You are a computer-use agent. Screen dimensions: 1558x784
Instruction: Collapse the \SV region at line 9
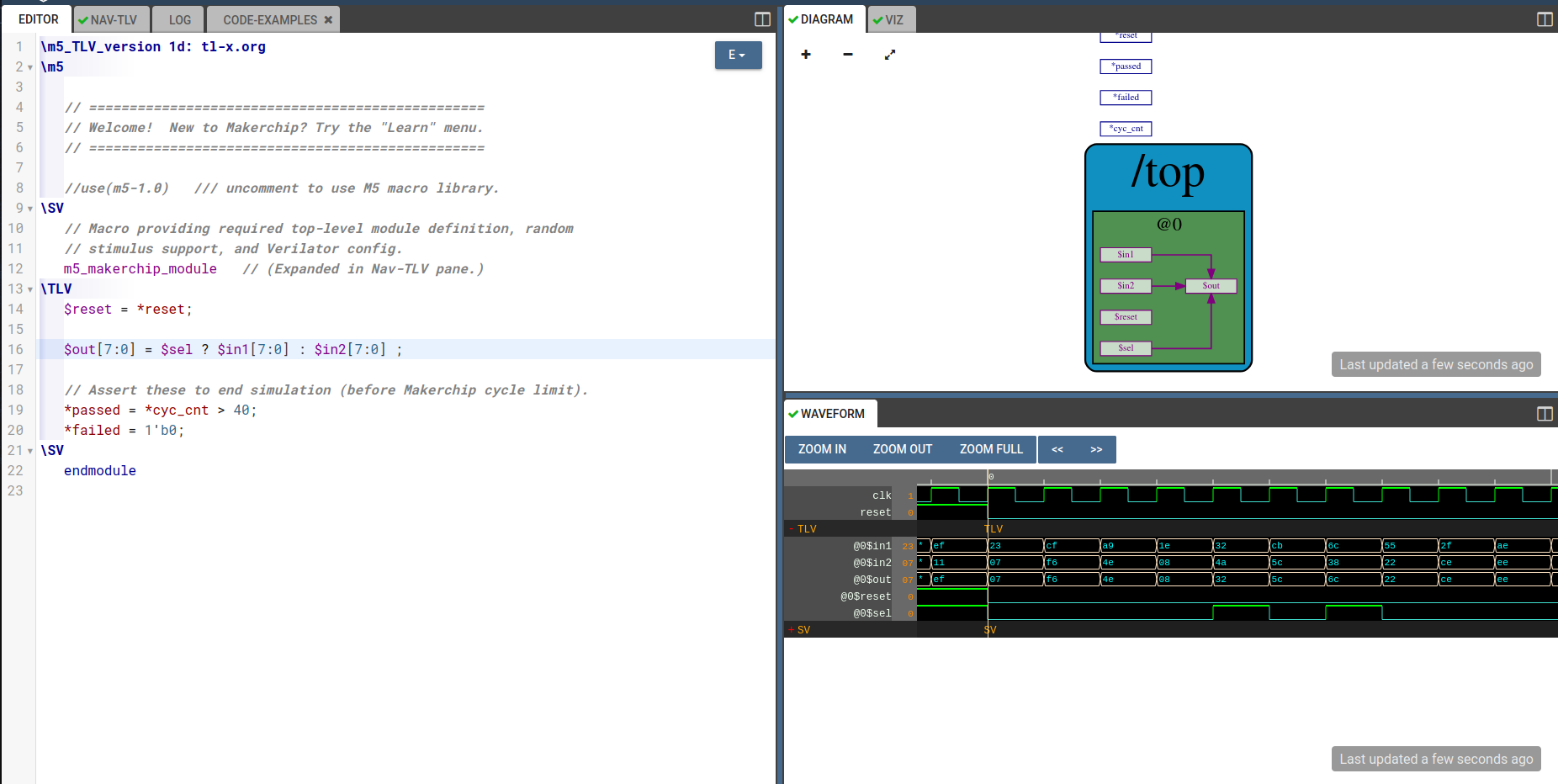coord(30,209)
